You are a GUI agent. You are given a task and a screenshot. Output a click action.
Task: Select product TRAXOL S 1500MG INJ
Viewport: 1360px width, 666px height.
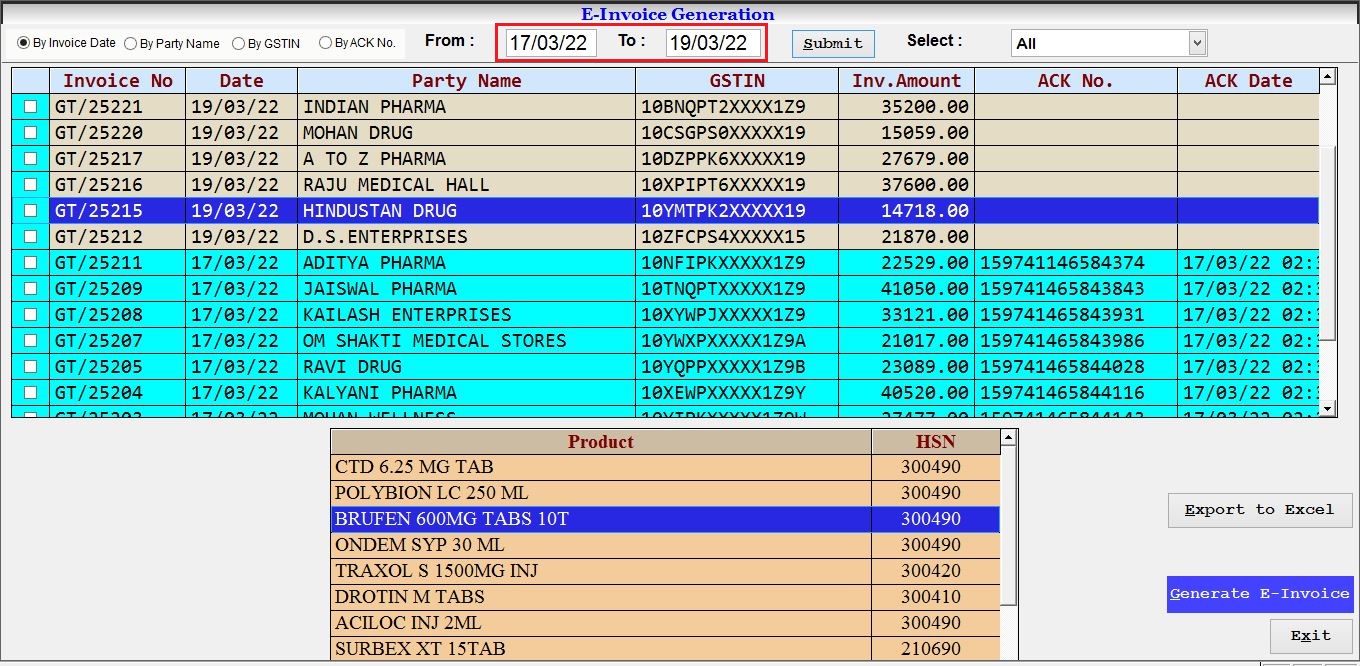pyautogui.click(x=665, y=571)
